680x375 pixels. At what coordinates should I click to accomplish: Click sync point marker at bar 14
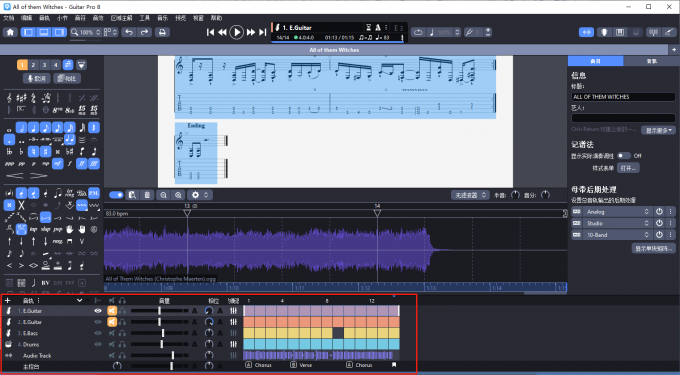point(377,213)
